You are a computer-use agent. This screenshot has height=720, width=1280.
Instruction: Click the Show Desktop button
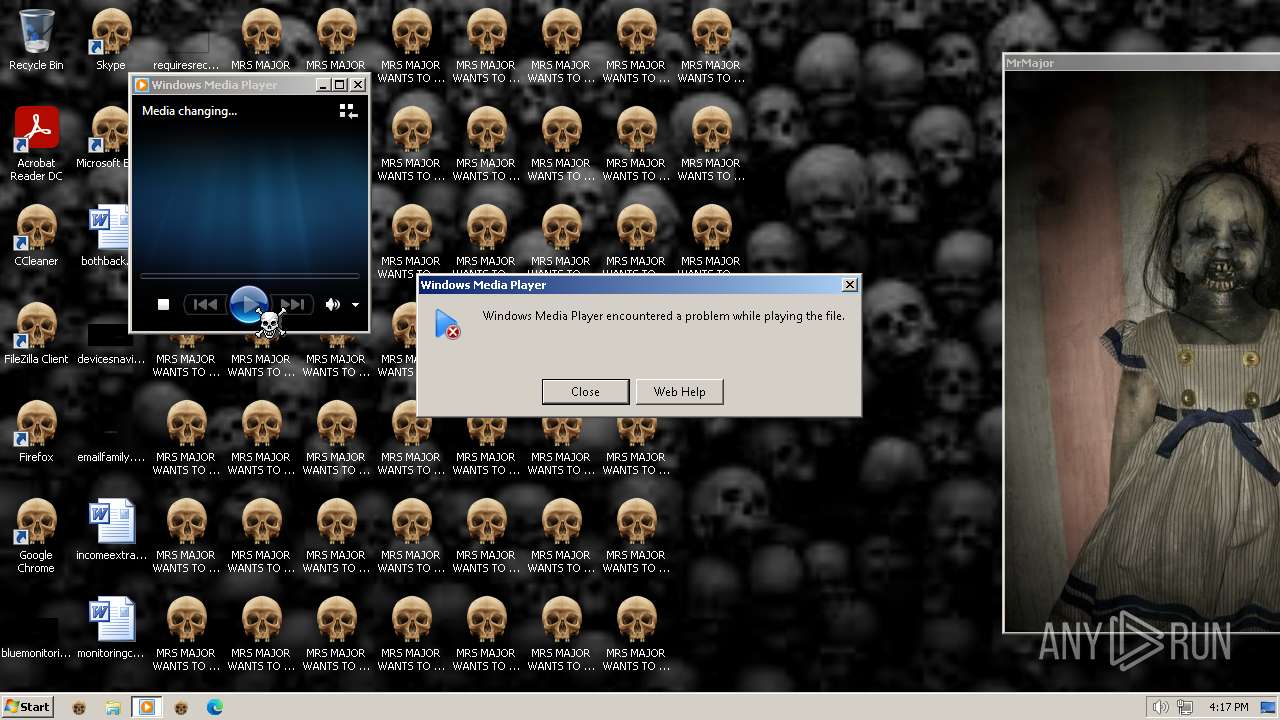[1268, 707]
